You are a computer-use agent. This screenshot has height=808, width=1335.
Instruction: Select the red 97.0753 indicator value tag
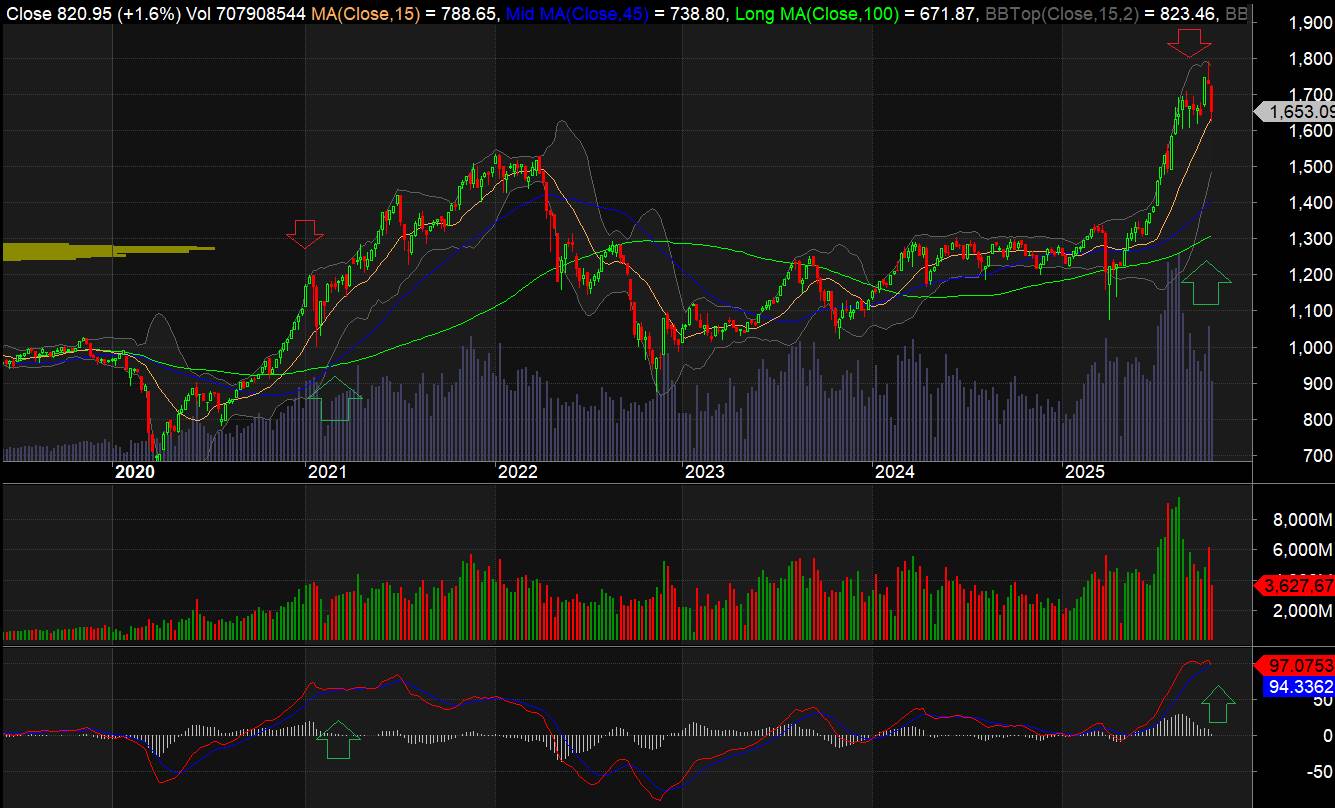click(x=1294, y=666)
